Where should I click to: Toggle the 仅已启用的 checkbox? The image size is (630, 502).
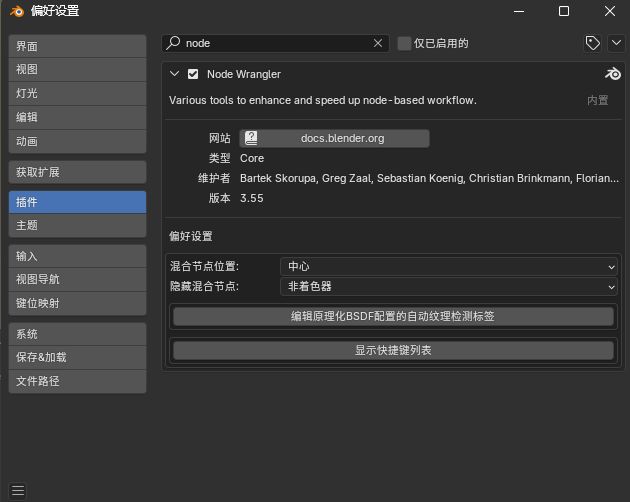pyautogui.click(x=404, y=43)
